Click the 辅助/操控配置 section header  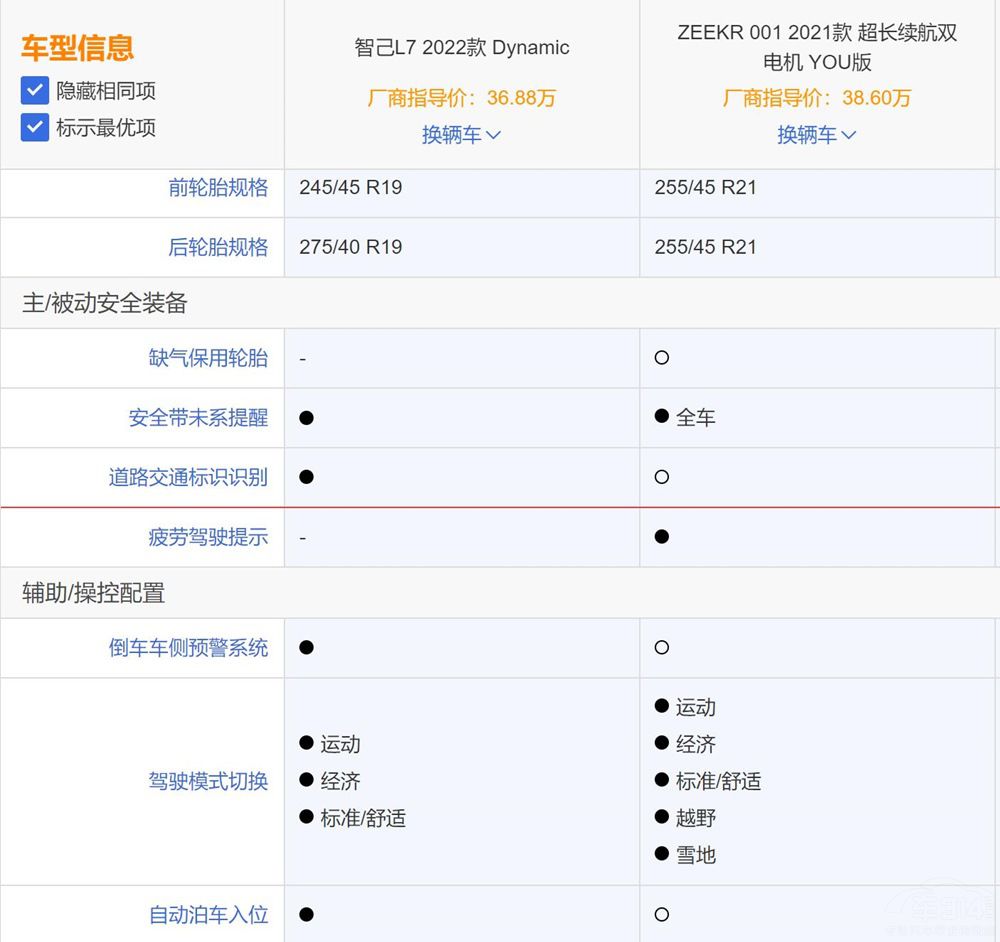click(x=93, y=593)
